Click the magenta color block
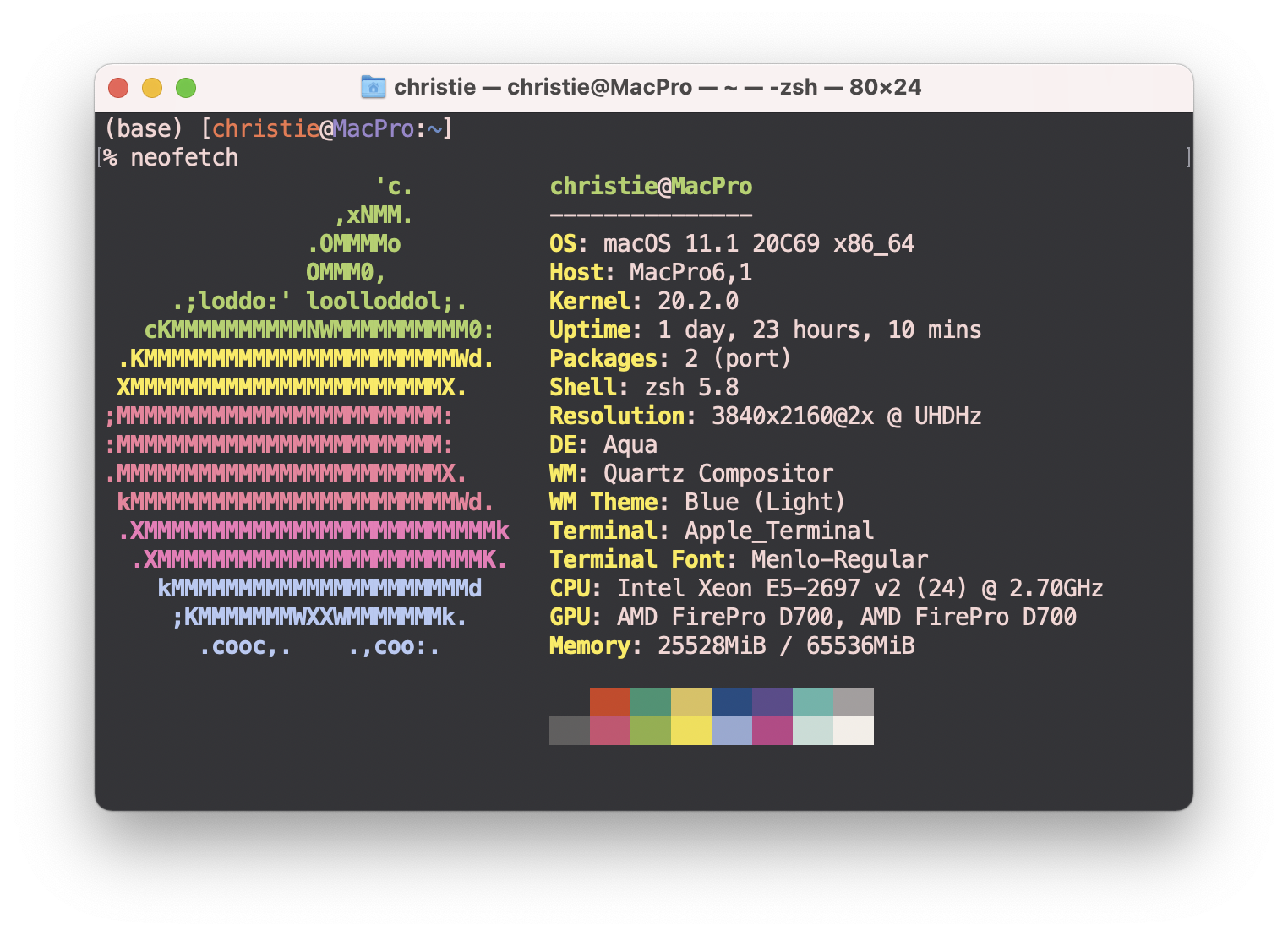This screenshot has width=1288, height=936. pos(772,731)
